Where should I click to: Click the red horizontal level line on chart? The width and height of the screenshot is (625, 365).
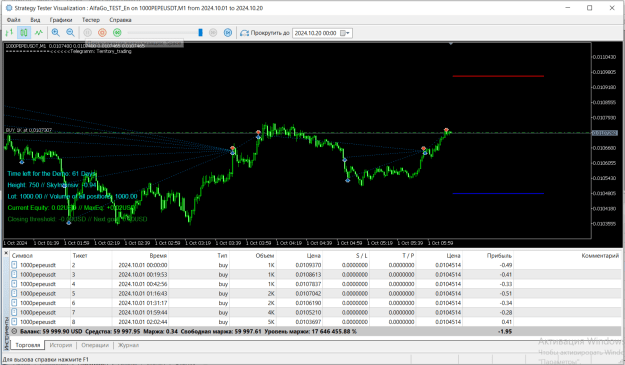pos(498,76)
